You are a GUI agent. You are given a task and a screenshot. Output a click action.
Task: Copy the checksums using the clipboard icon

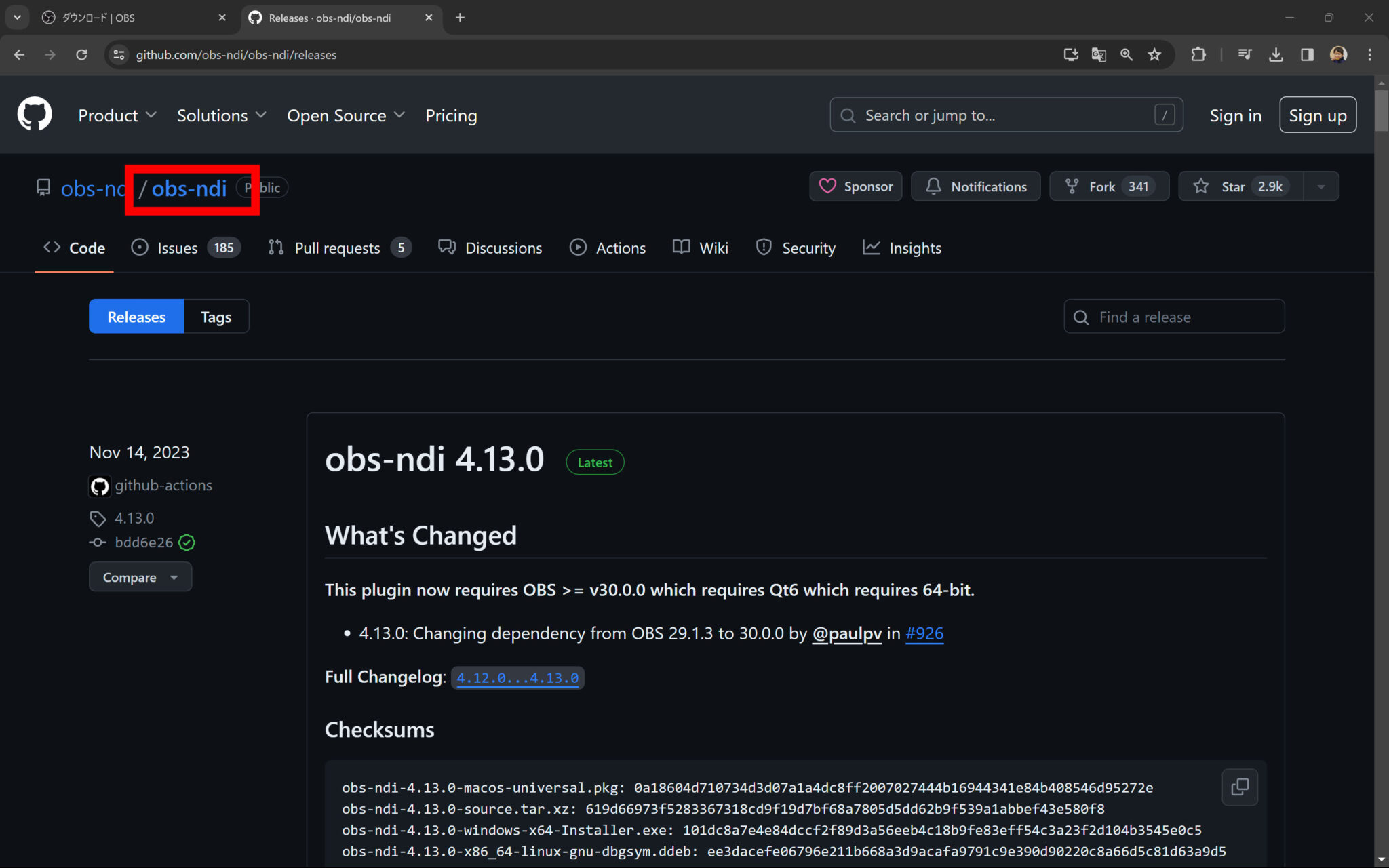coord(1239,787)
